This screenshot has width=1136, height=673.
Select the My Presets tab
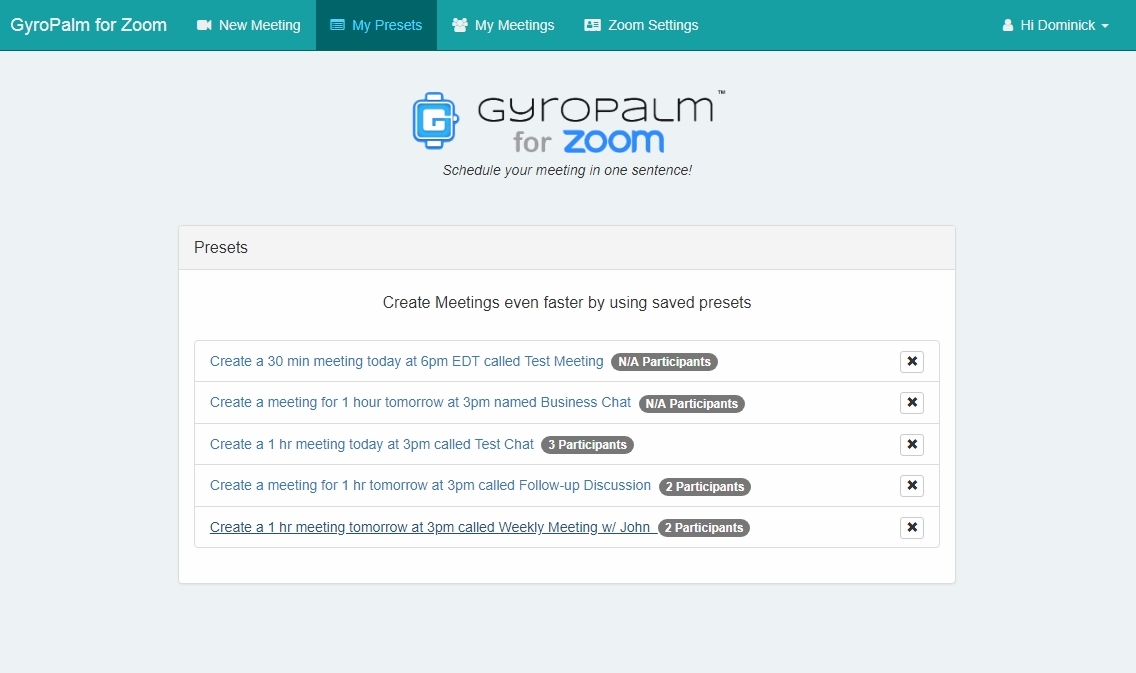coord(376,25)
